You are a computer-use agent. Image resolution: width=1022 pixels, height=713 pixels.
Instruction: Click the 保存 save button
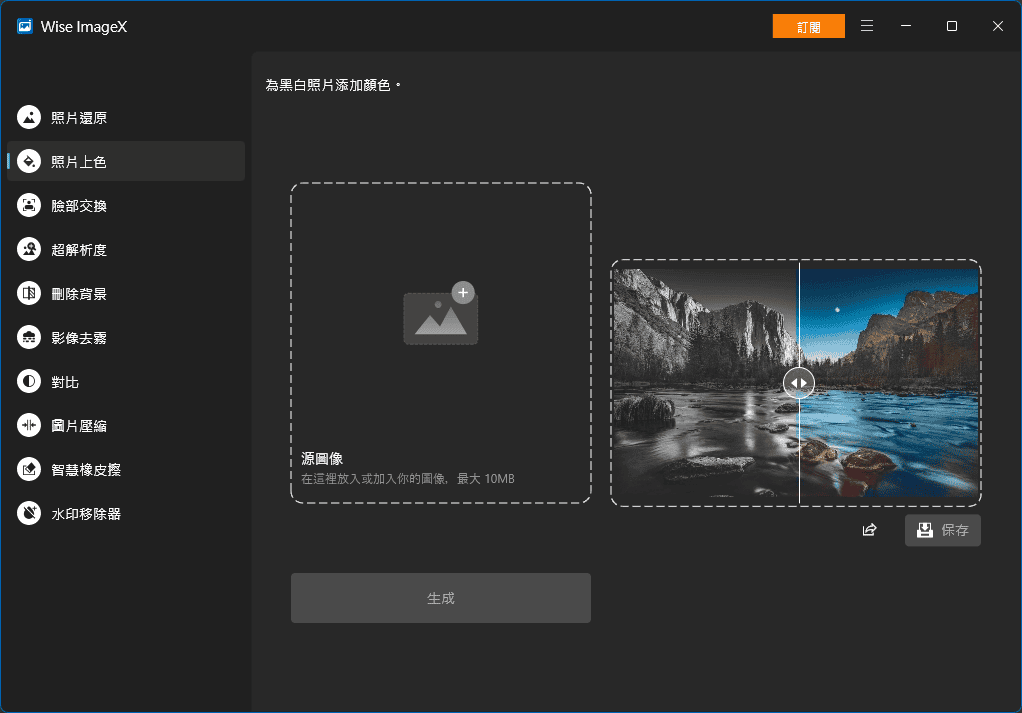pos(942,530)
